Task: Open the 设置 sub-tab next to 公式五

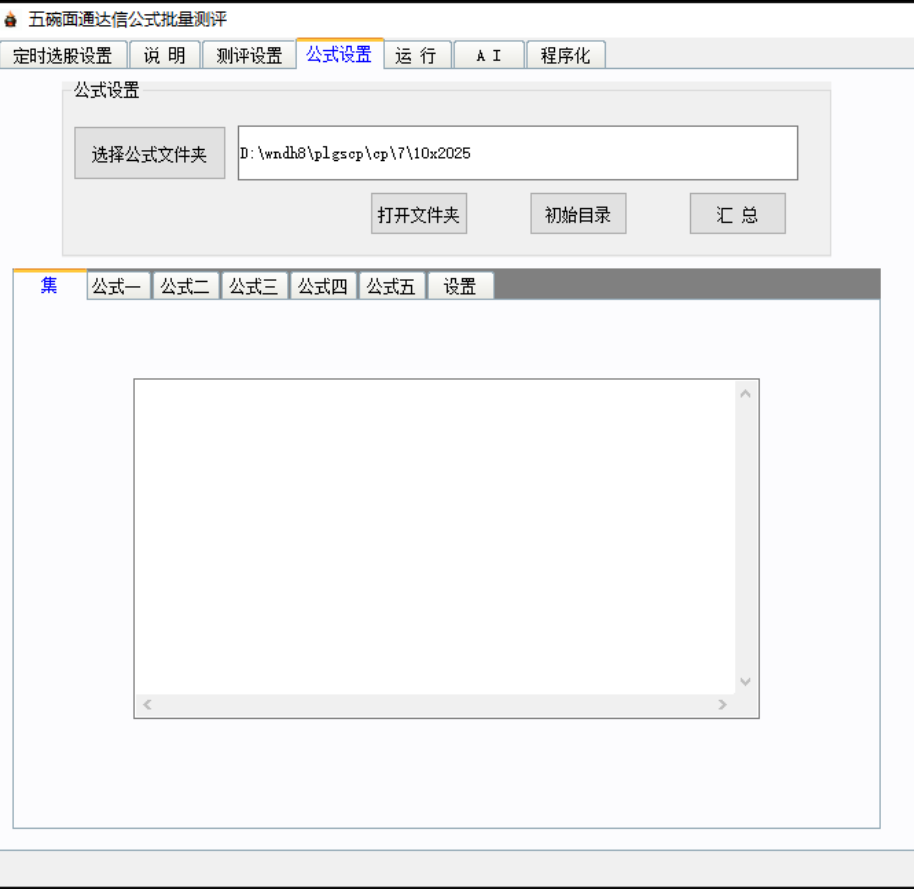Action: click(x=460, y=287)
